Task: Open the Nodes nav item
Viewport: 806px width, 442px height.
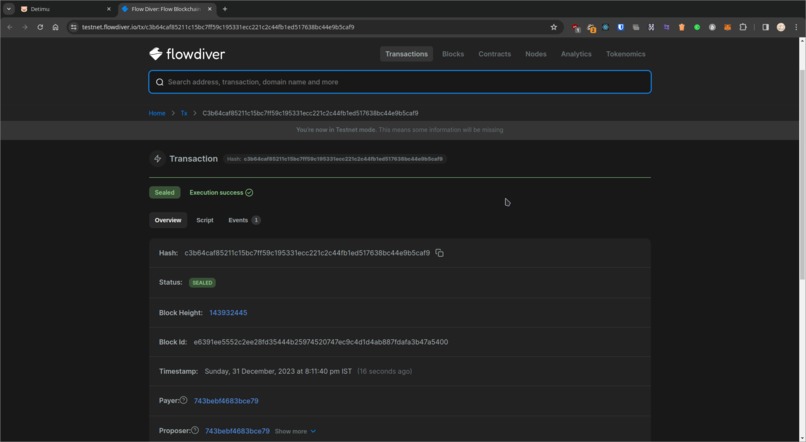Action: tap(536, 54)
